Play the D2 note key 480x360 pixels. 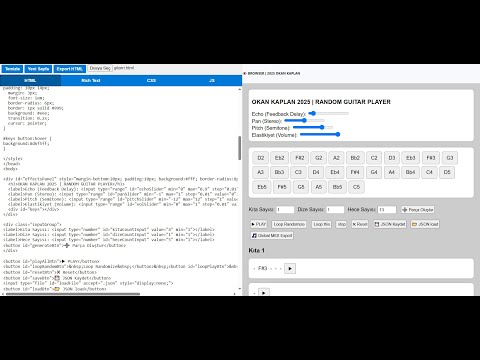(261, 158)
